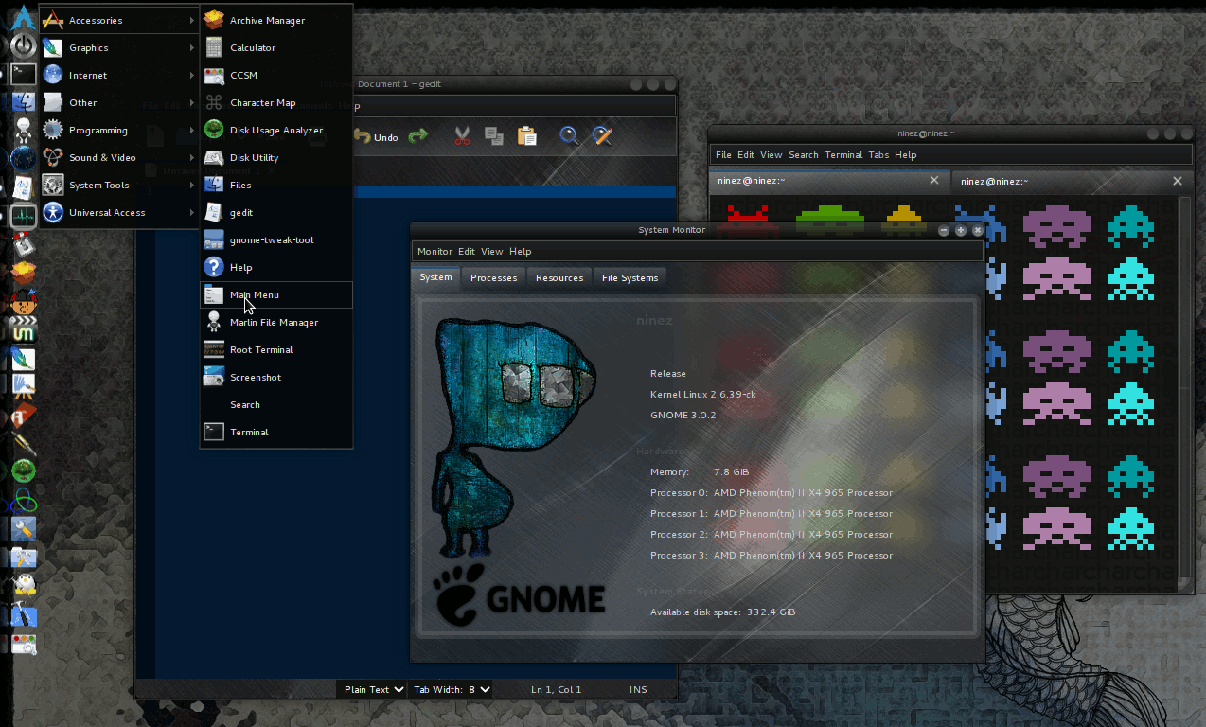1206x727 pixels.
Task: Launch Disk Usage Analyzer
Action: pos(276,130)
